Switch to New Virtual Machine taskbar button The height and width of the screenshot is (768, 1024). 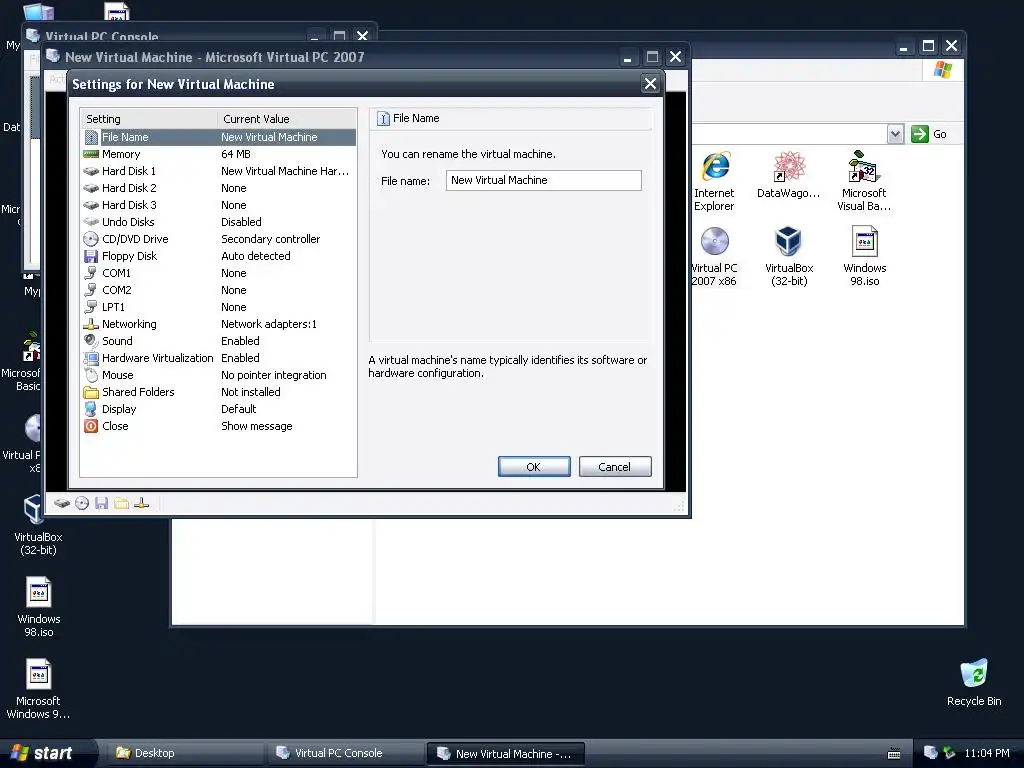505,754
